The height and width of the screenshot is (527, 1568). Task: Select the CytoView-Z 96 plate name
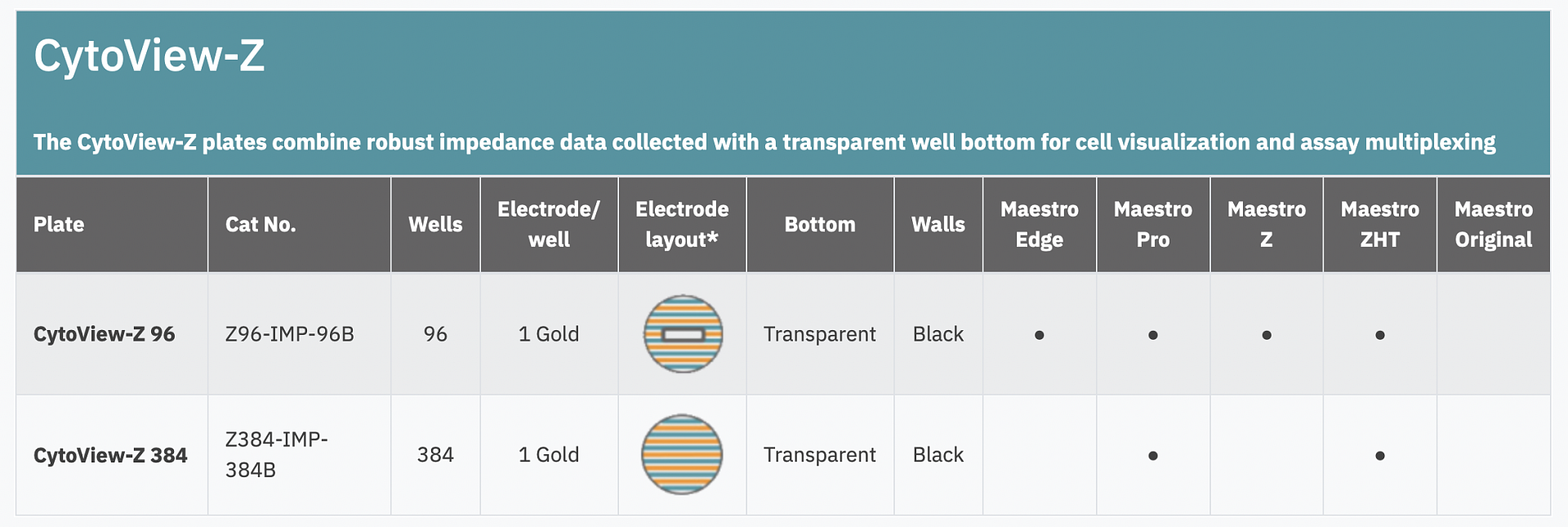click(x=104, y=334)
